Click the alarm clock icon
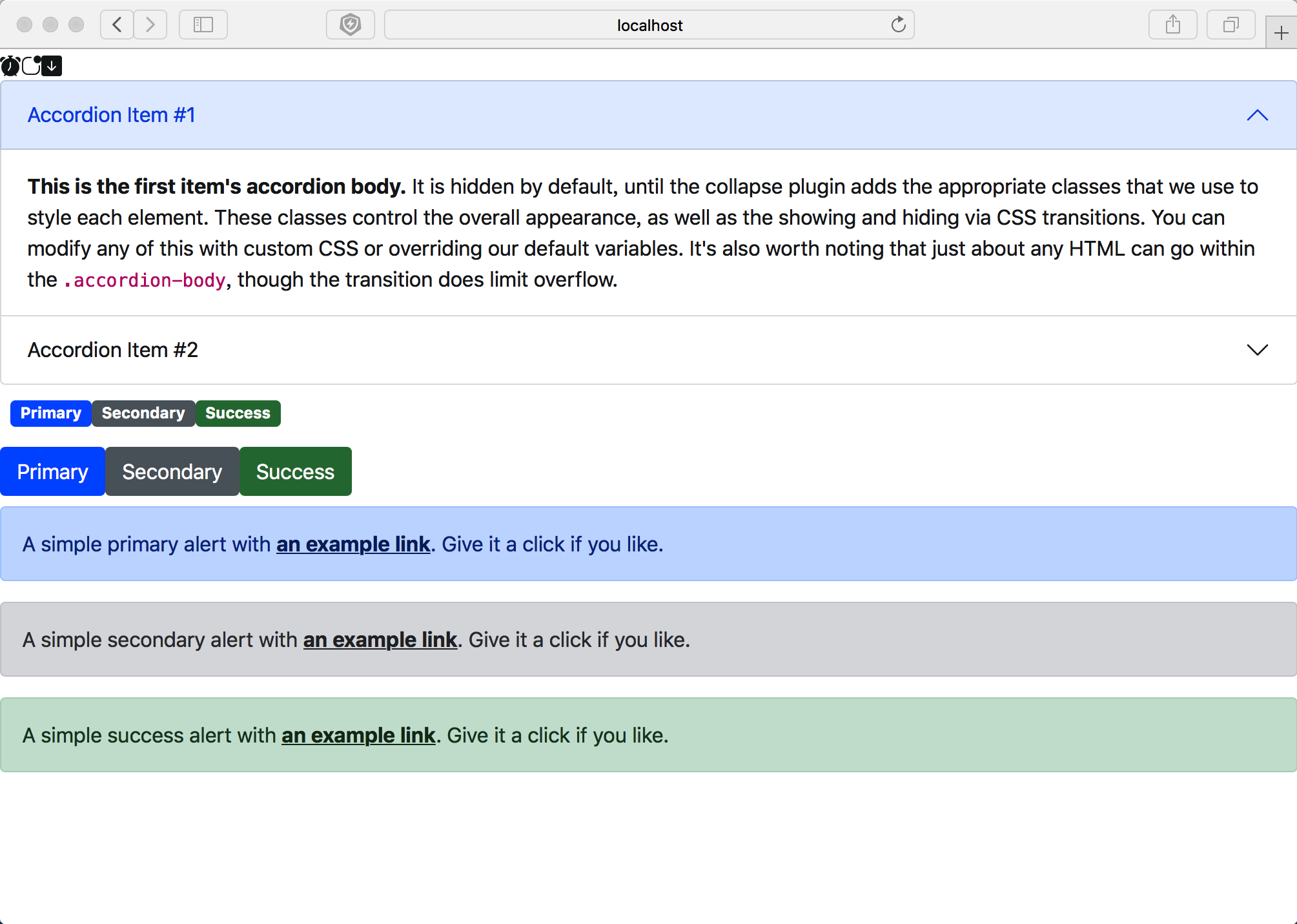Image resolution: width=1297 pixels, height=924 pixels. (x=10, y=65)
